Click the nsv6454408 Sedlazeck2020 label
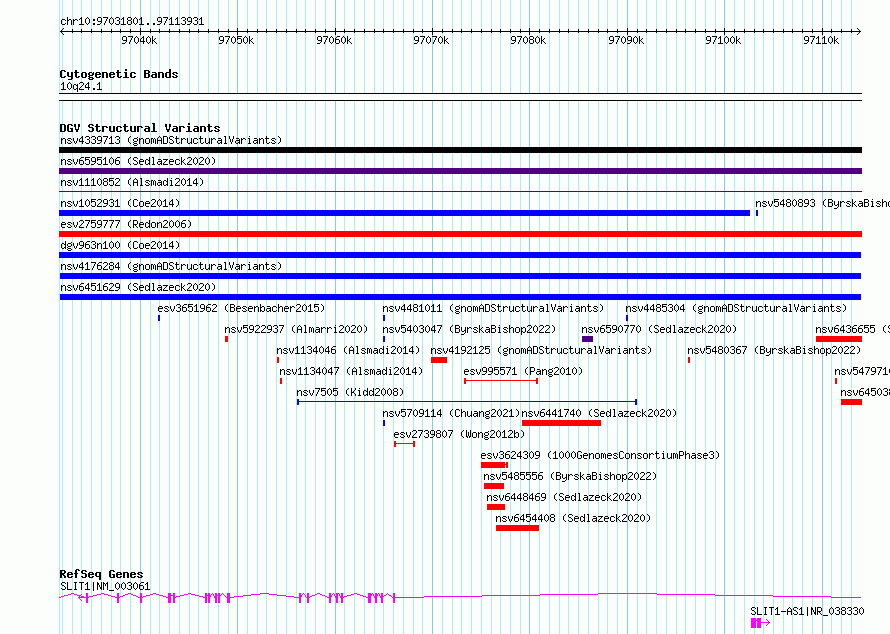The height and width of the screenshot is (634, 890). 573,518
